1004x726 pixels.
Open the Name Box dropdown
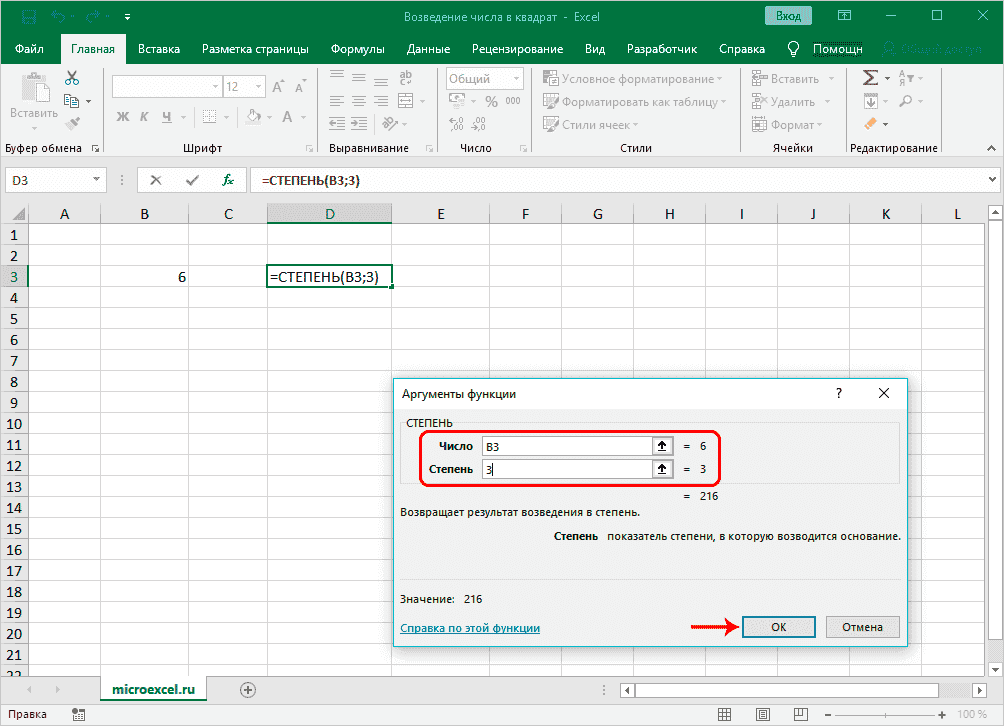coord(97,180)
